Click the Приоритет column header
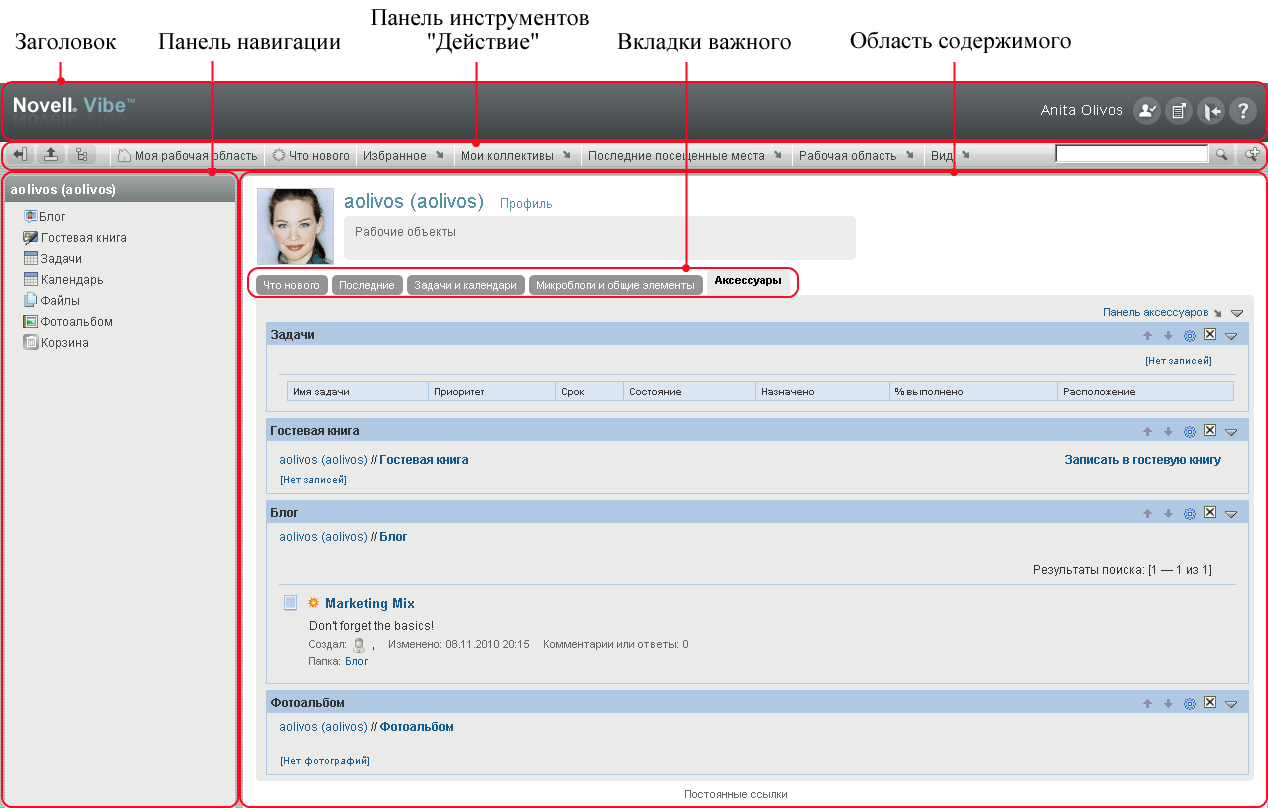This screenshot has height=808, width=1268. pos(492,392)
